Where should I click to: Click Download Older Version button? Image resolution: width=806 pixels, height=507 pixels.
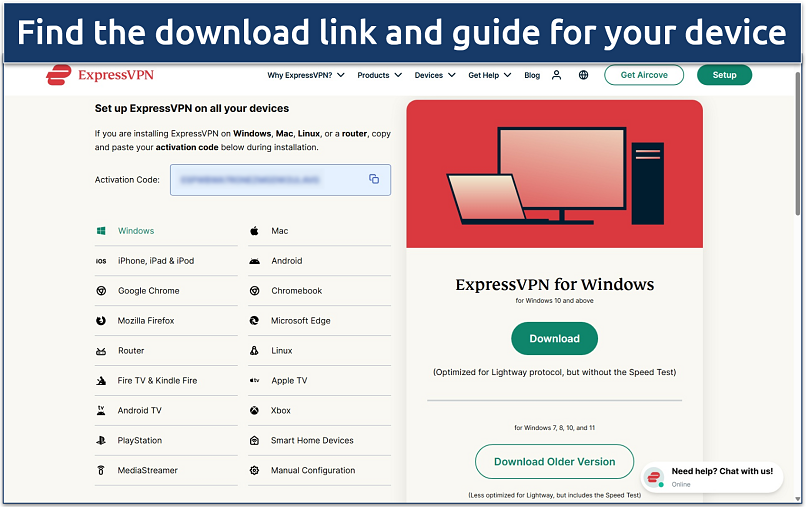555,462
